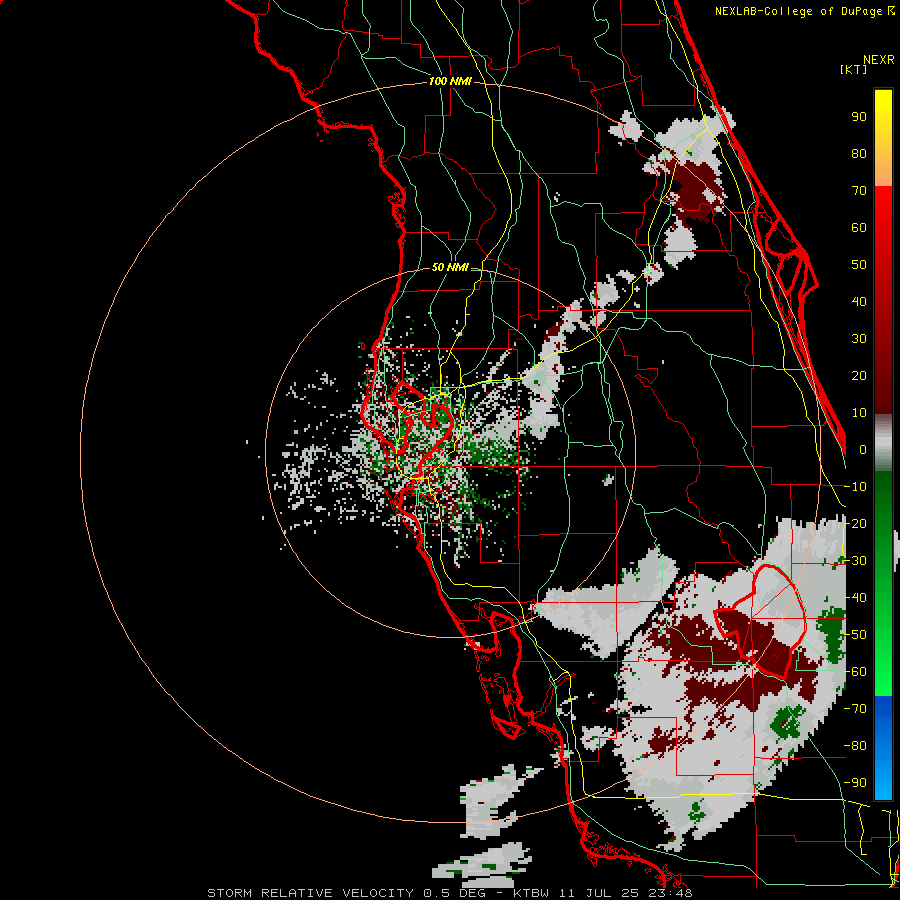Click the -80 knot scale label

tap(855, 746)
